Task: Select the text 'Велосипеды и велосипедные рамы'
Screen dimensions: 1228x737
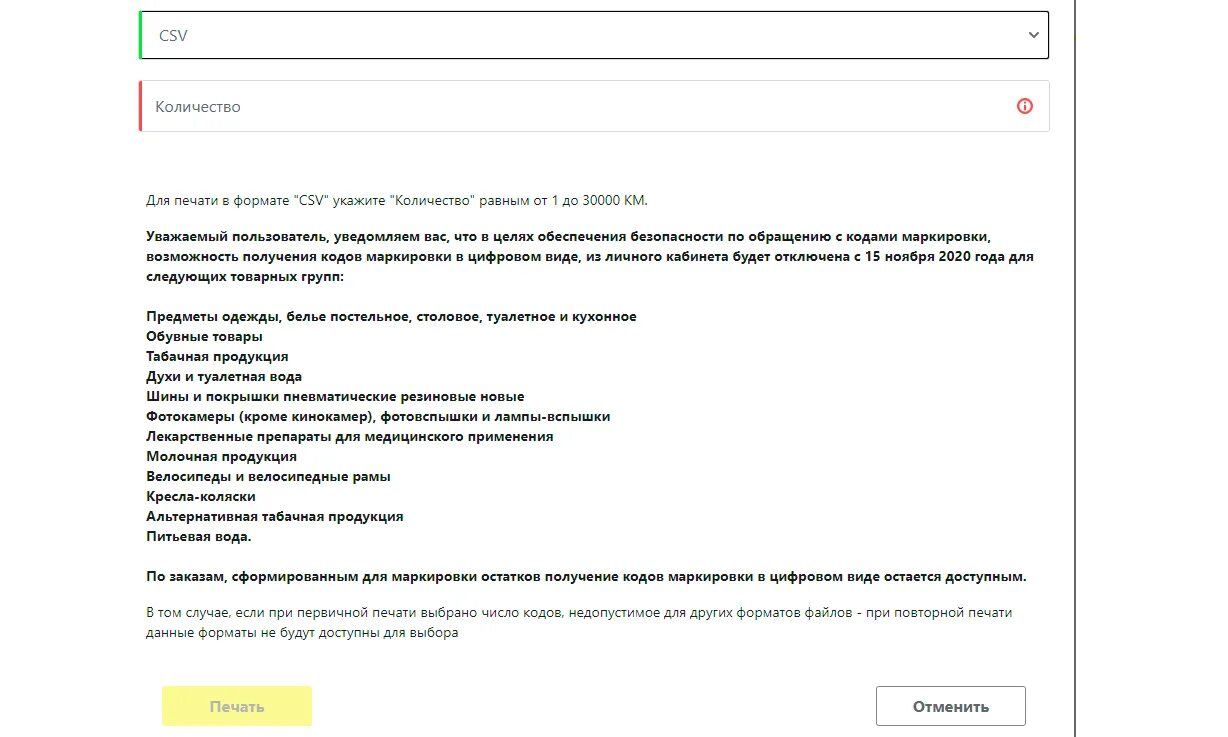Action: point(268,476)
